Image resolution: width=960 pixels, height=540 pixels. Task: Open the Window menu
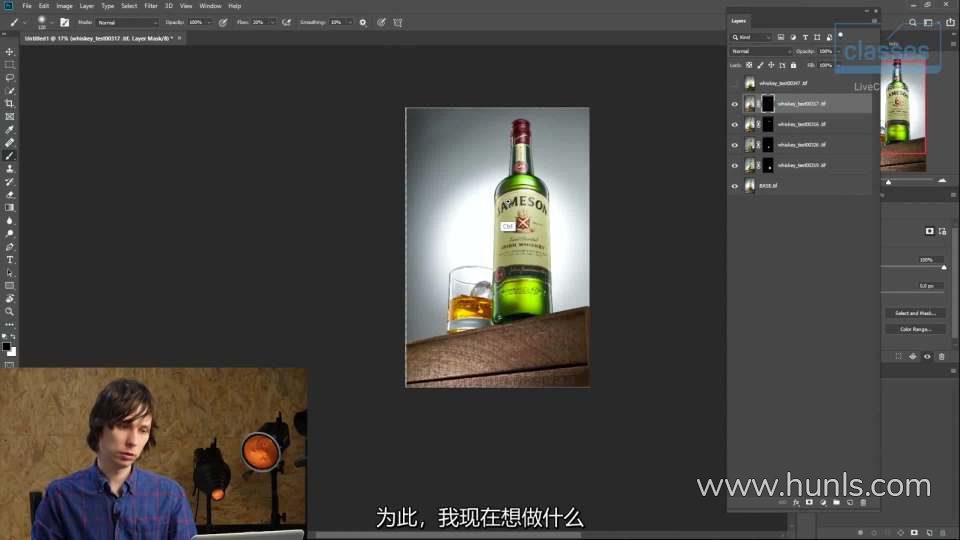[210, 6]
